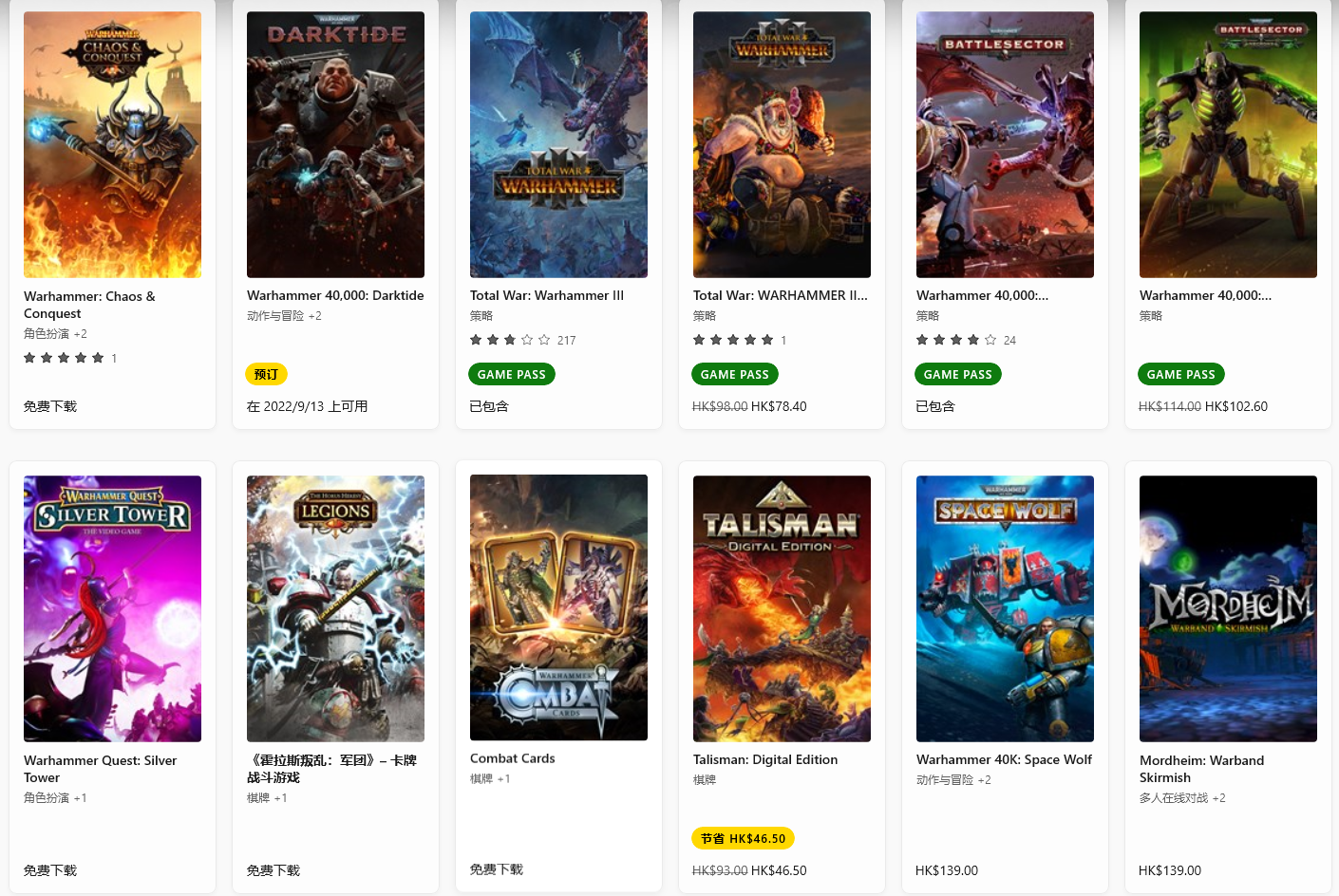1339x896 pixels.
Task: Select the Battlesector Necron cover image
Action: (1228, 144)
